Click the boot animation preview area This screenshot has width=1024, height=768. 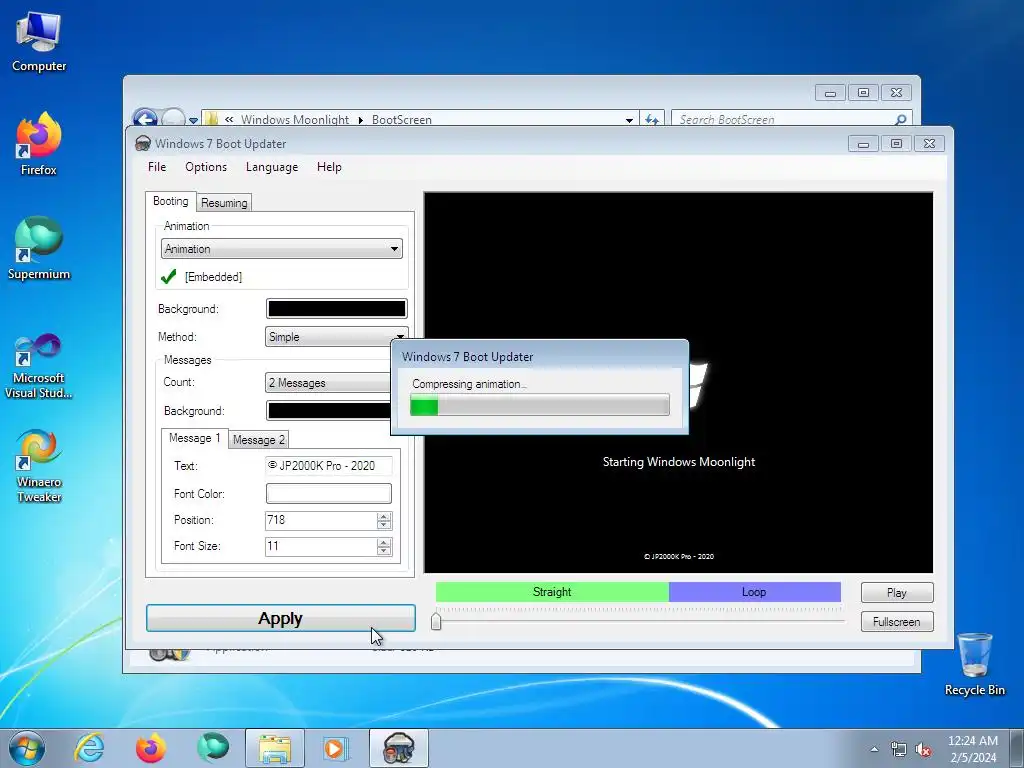click(x=679, y=383)
